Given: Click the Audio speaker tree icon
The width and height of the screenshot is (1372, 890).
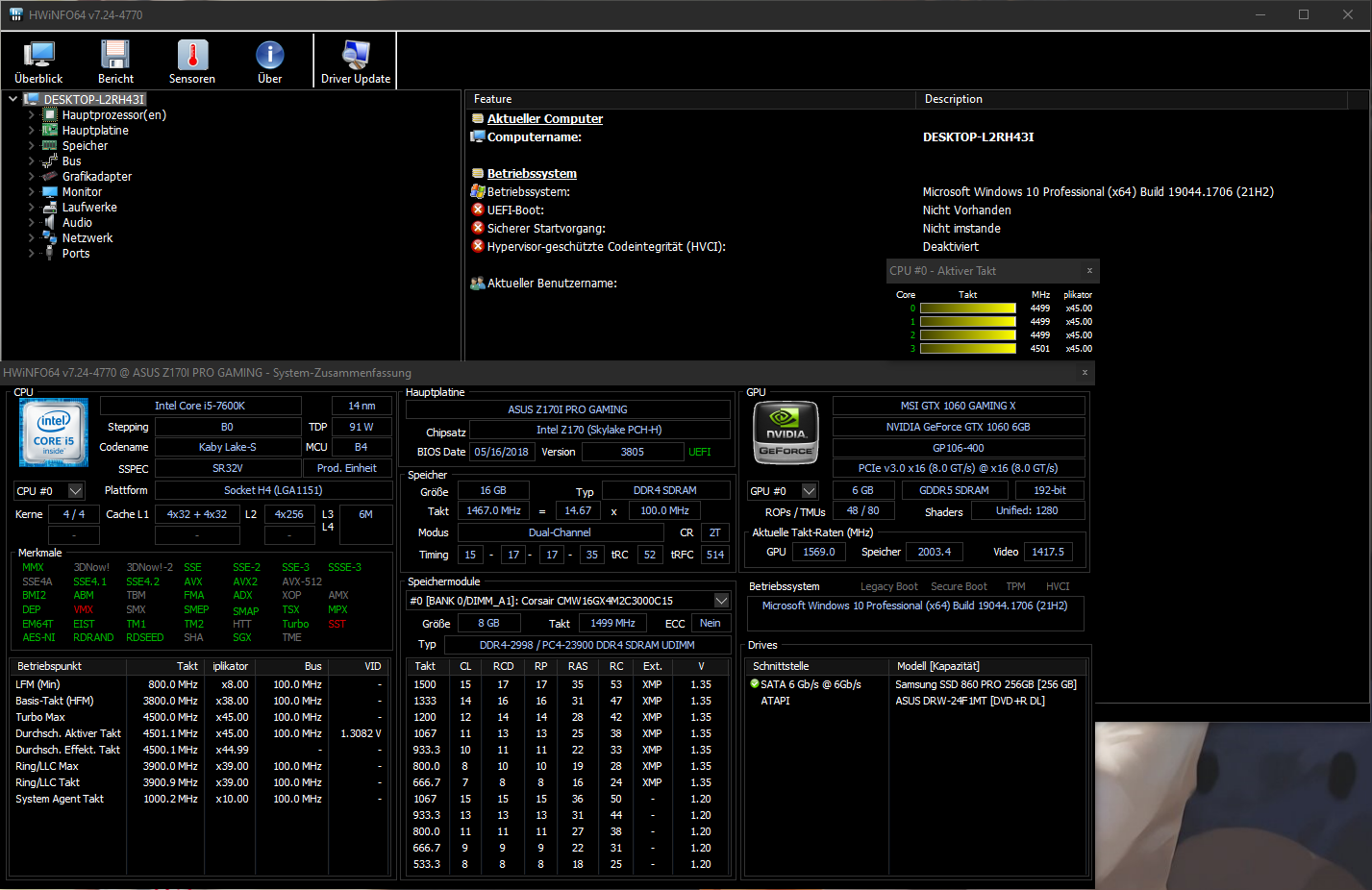Looking at the screenshot, I should 50,223.
